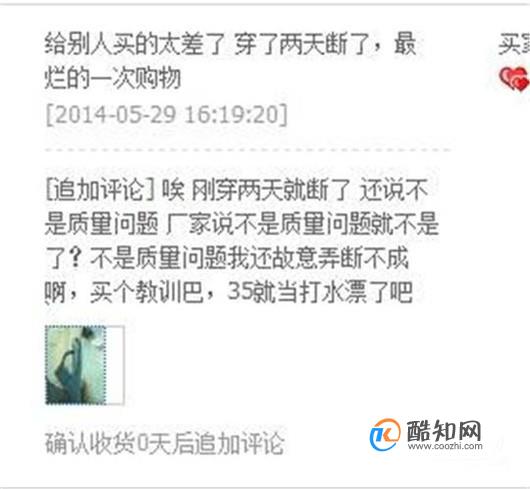Click the text 35就当打水漂了吧
This screenshot has height=489, width=530.
click(x=320, y=292)
